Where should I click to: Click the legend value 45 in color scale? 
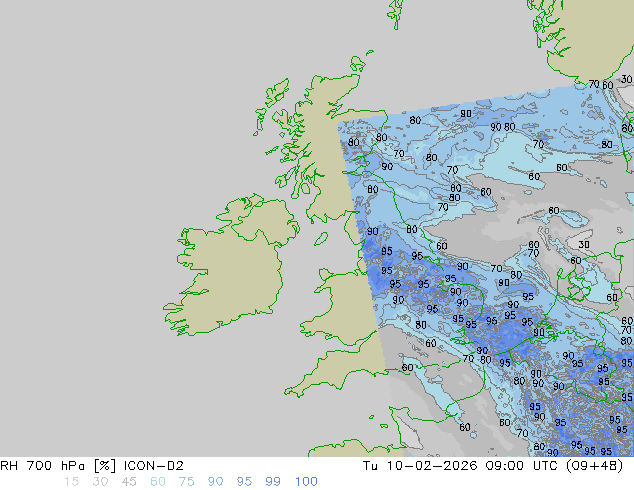[129, 482]
